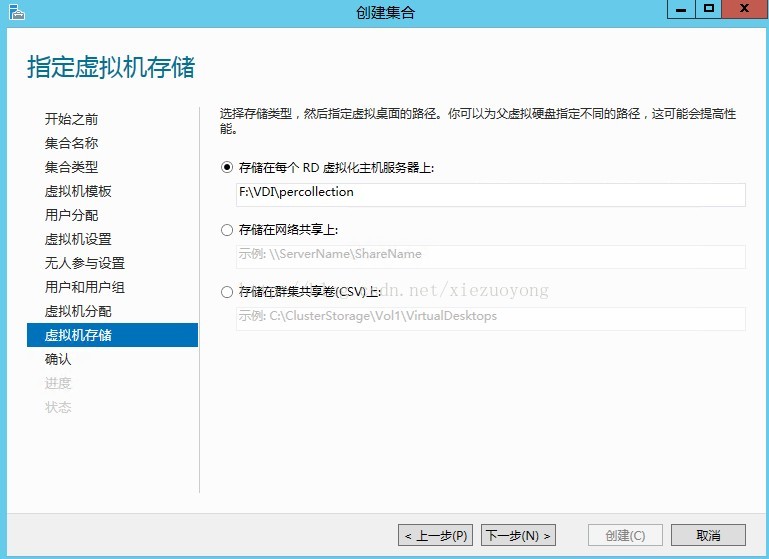The height and width of the screenshot is (559, 769).
Task: Click the greyed-out 创建(C) button
Action: coord(625,535)
